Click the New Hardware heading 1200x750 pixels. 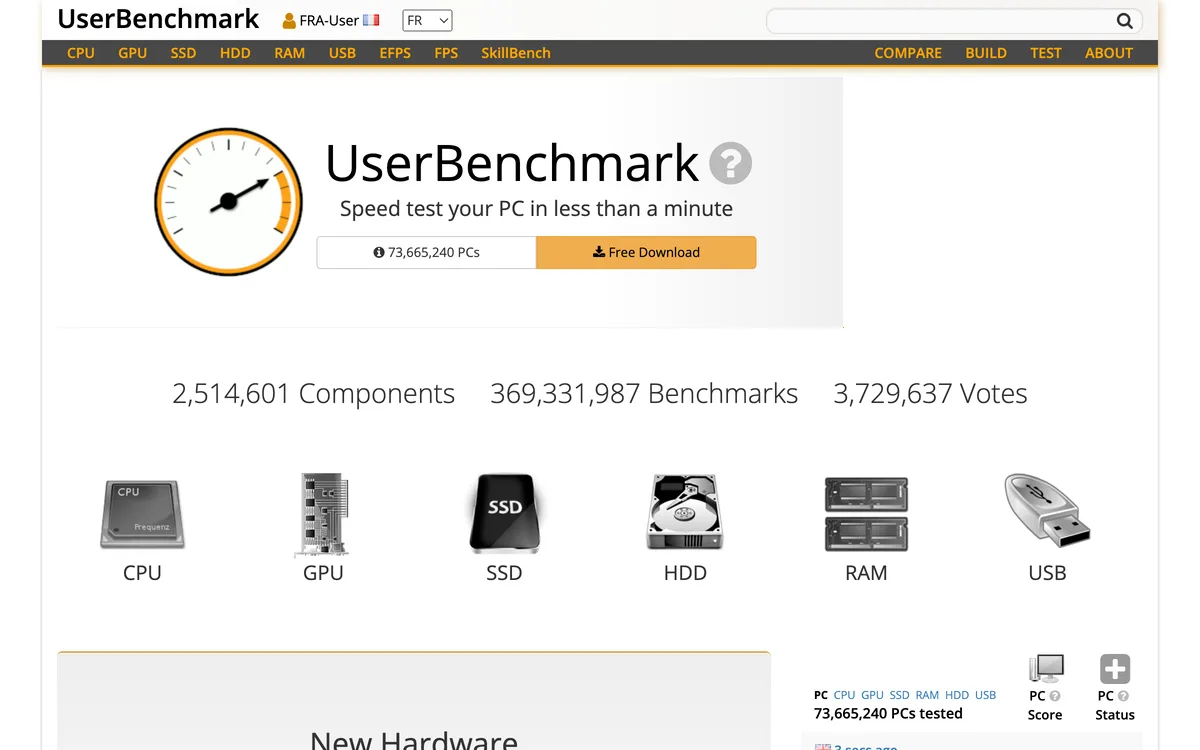click(x=414, y=741)
